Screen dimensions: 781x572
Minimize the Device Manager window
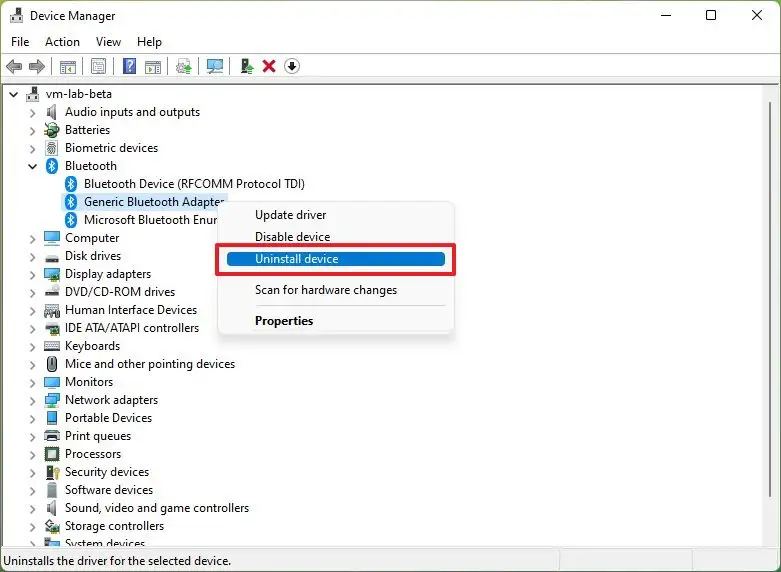666,15
